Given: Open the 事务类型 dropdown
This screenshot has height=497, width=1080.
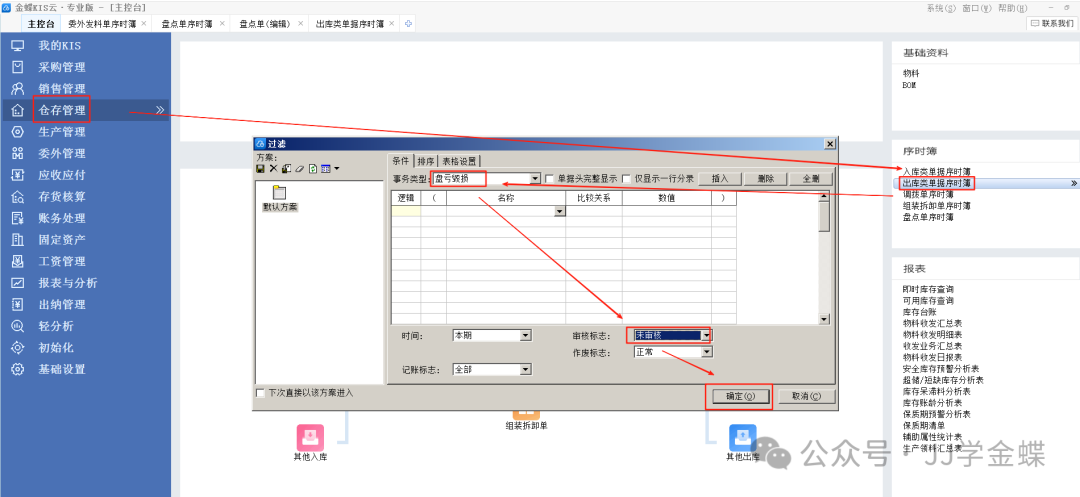Looking at the screenshot, I should tap(535, 179).
